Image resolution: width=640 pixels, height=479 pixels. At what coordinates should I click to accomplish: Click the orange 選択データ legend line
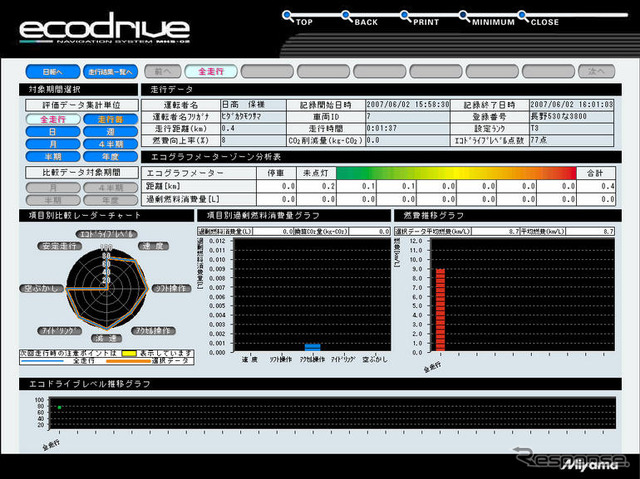(128, 361)
